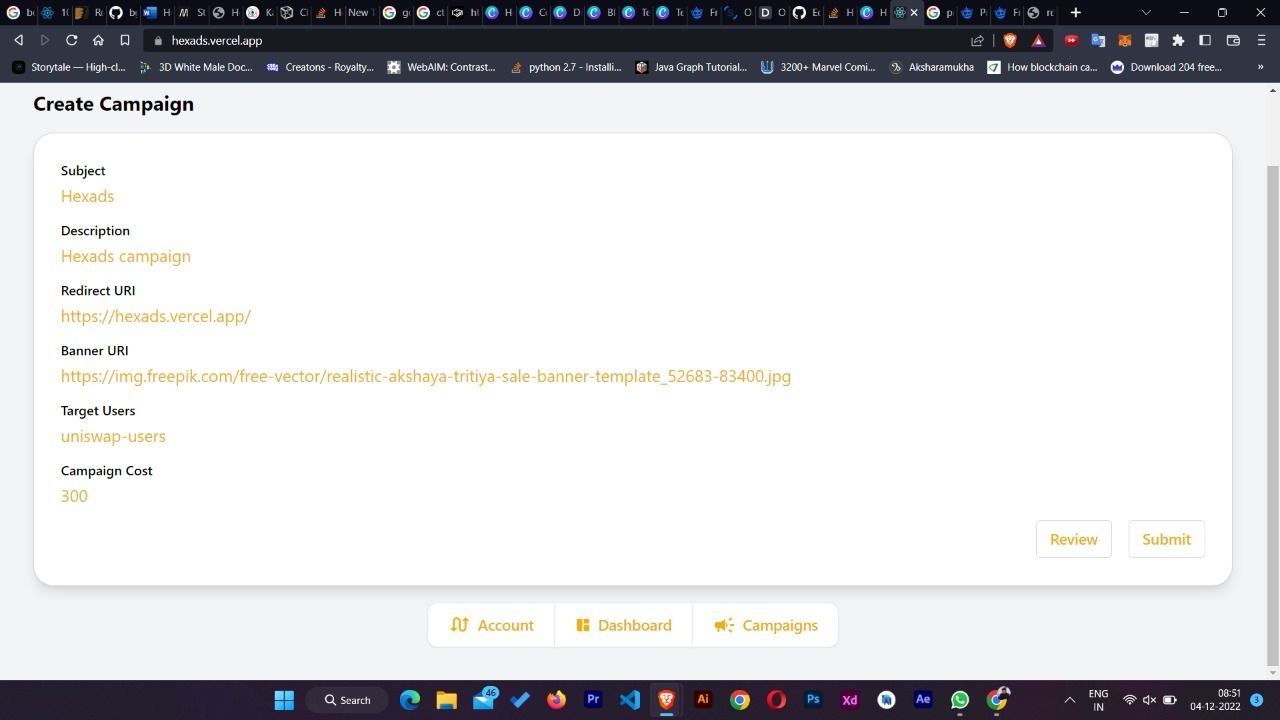
Task: Submit the campaign form
Action: pyautogui.click(x=1166, y=539)
